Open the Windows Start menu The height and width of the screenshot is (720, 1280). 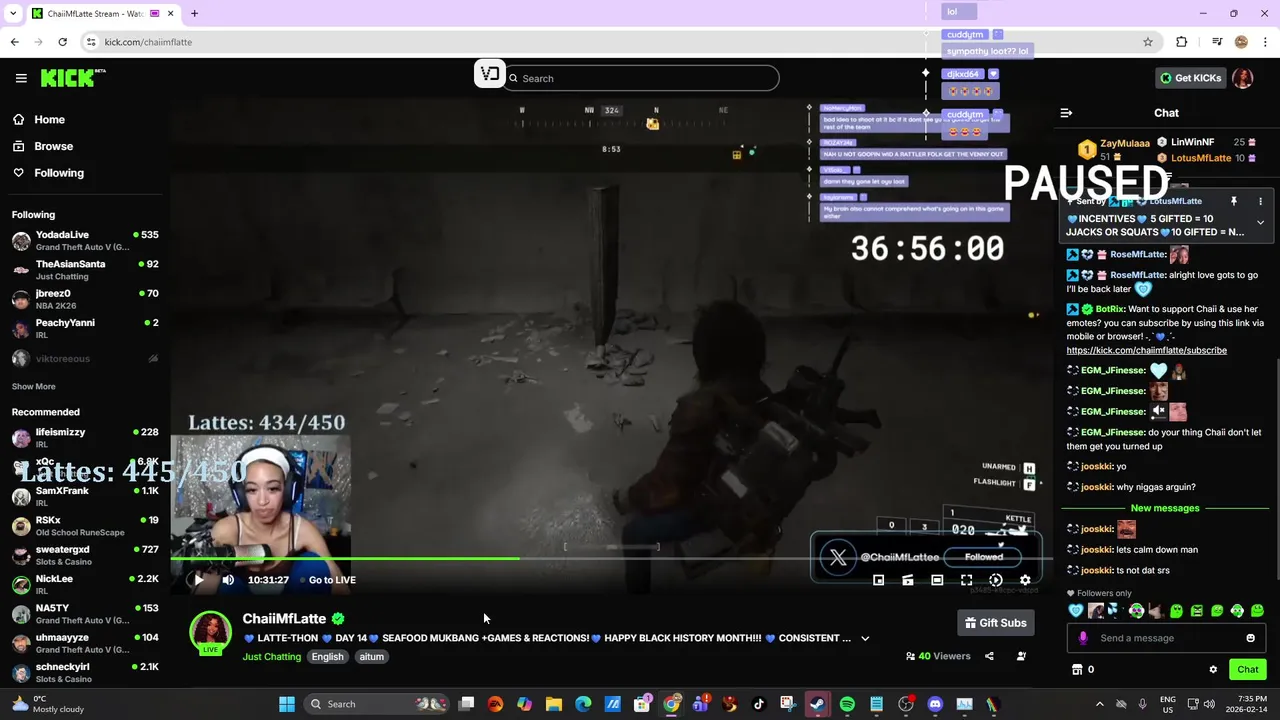(x=287, y=704)
